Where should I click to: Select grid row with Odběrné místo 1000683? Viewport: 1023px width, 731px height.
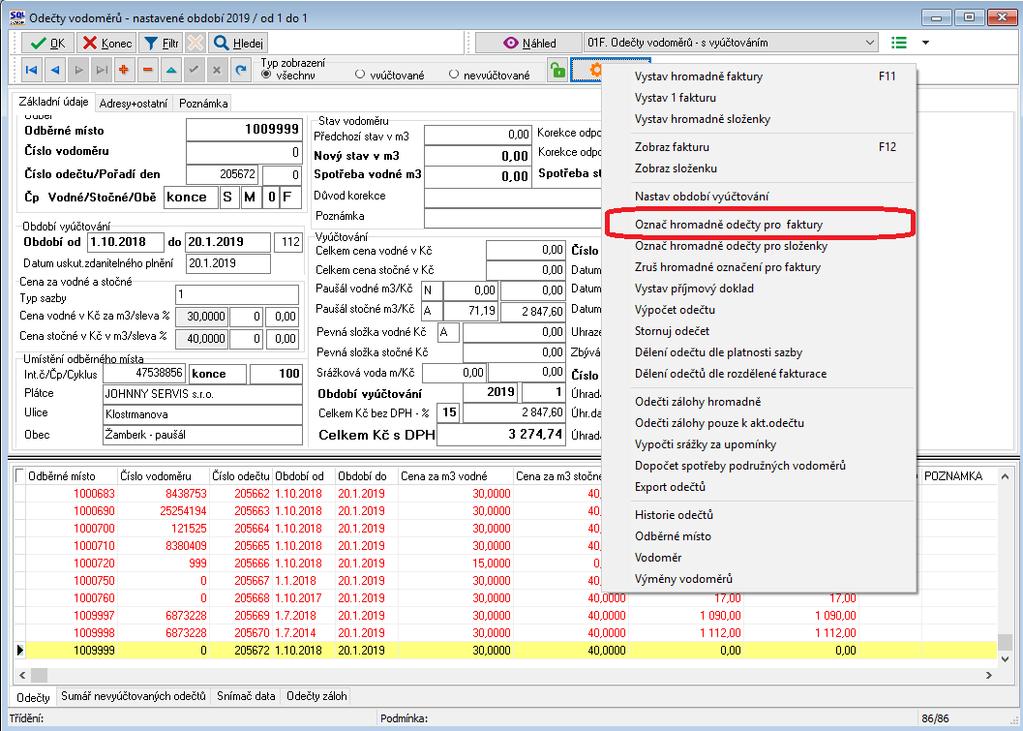tap(506, 493)
